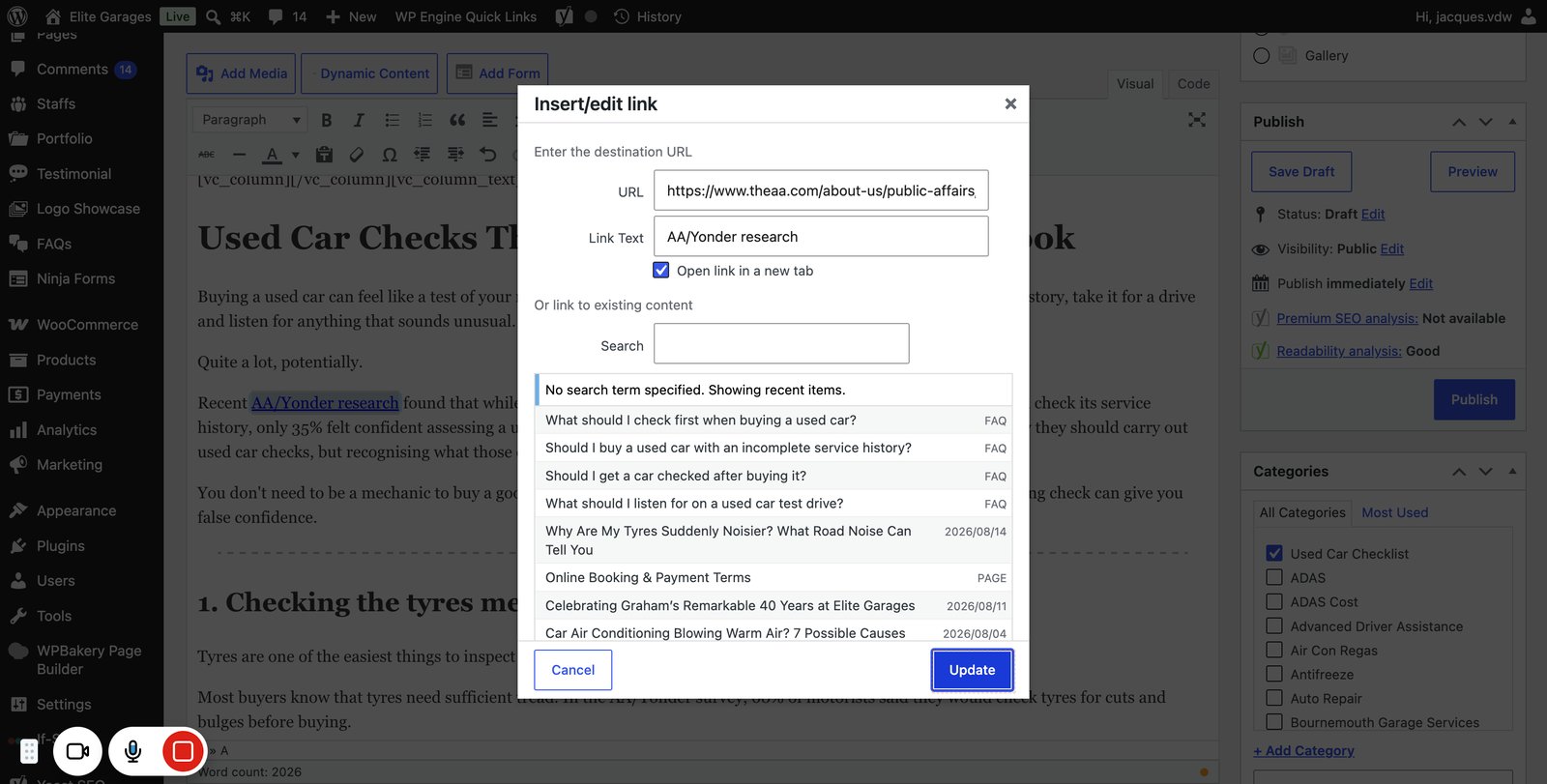The width and height of the screenshot is (1547, 784).
Task: Insert a numbered list
Action: click(x=424, y=120)
